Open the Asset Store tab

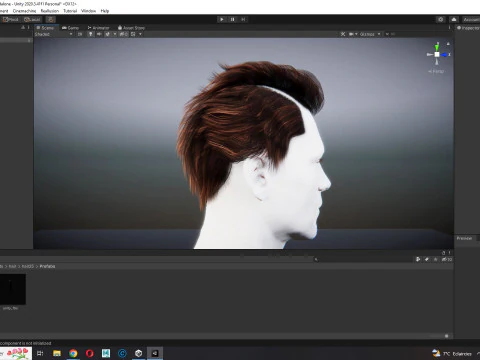click(131, 28)
